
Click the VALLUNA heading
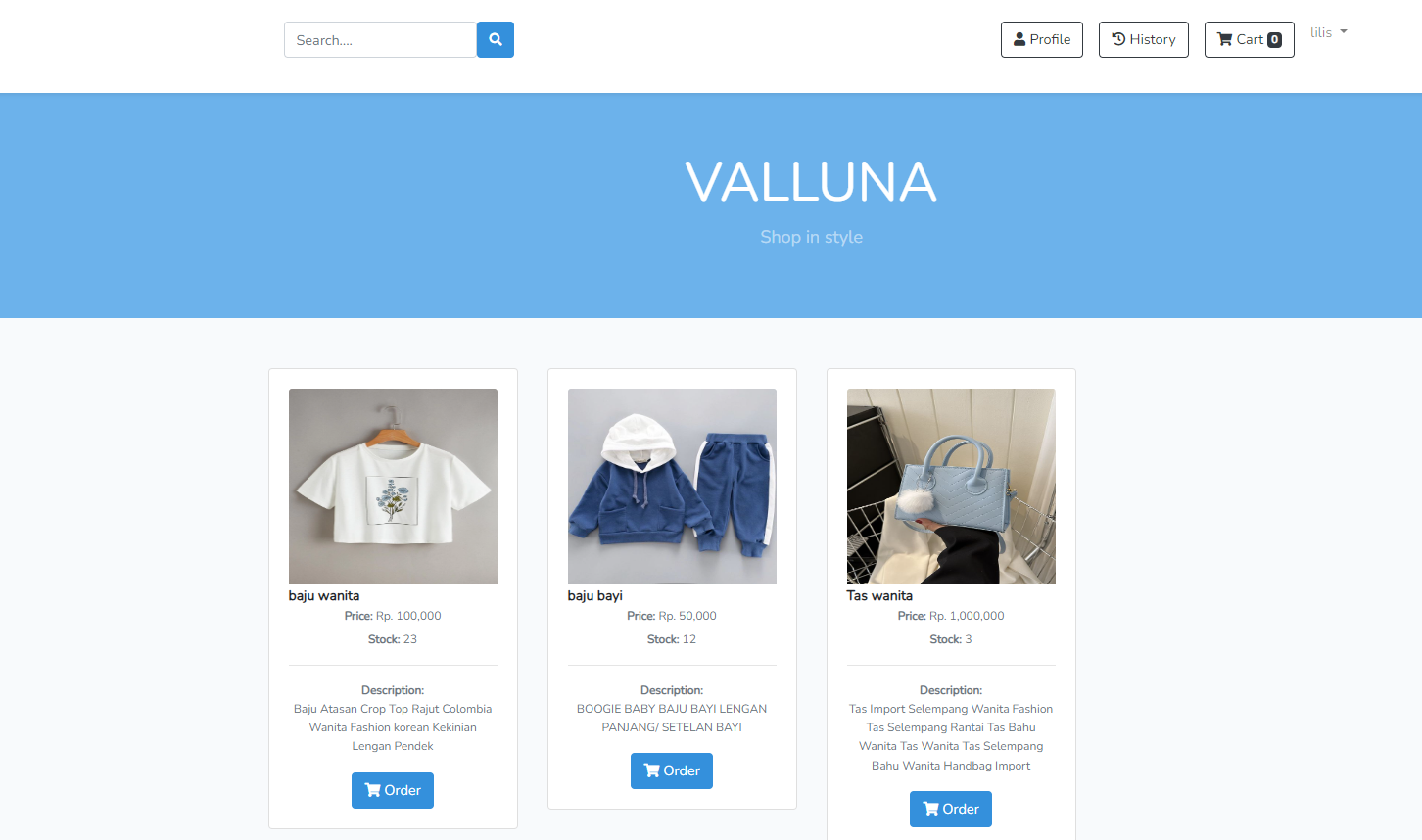pyautogui.click(x=811, y=182)
